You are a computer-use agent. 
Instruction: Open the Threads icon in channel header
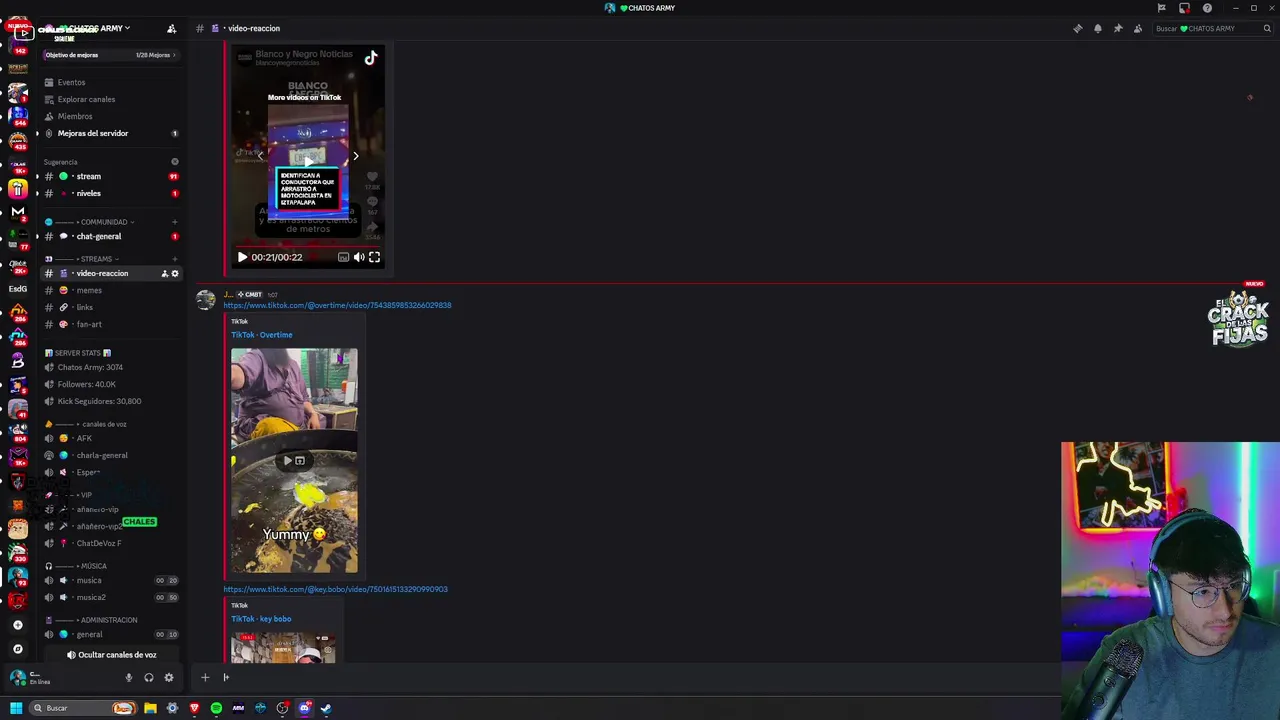click(x=1077, y=28)
